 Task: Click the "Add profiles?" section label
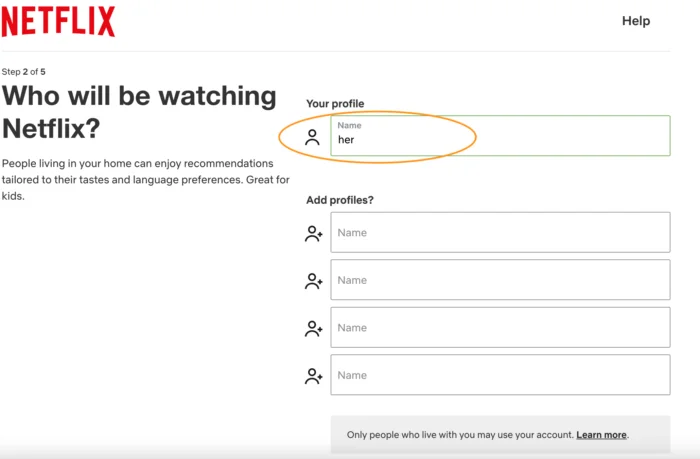click(340, 200)
